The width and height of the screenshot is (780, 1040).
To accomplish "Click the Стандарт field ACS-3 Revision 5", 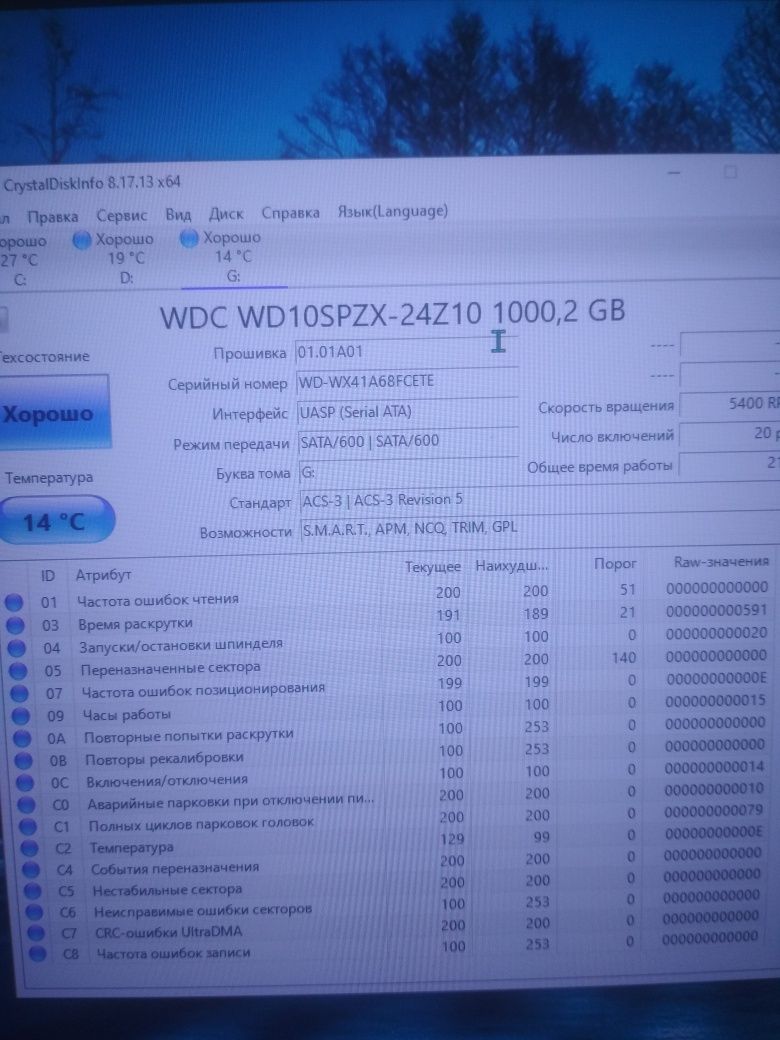I will point(540,500).
